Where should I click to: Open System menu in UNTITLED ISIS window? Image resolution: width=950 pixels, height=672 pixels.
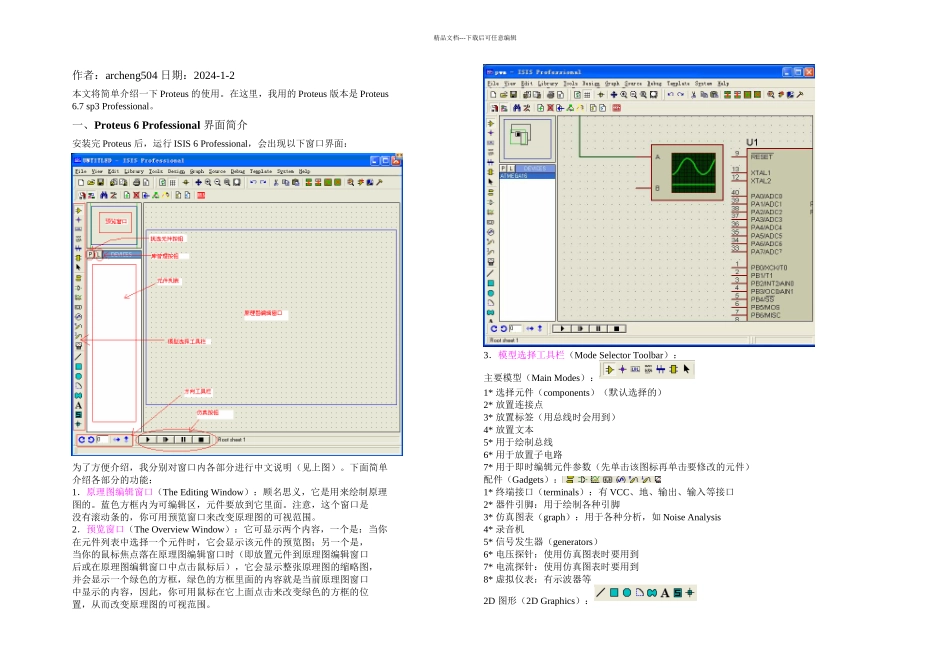tap(285, 171)
